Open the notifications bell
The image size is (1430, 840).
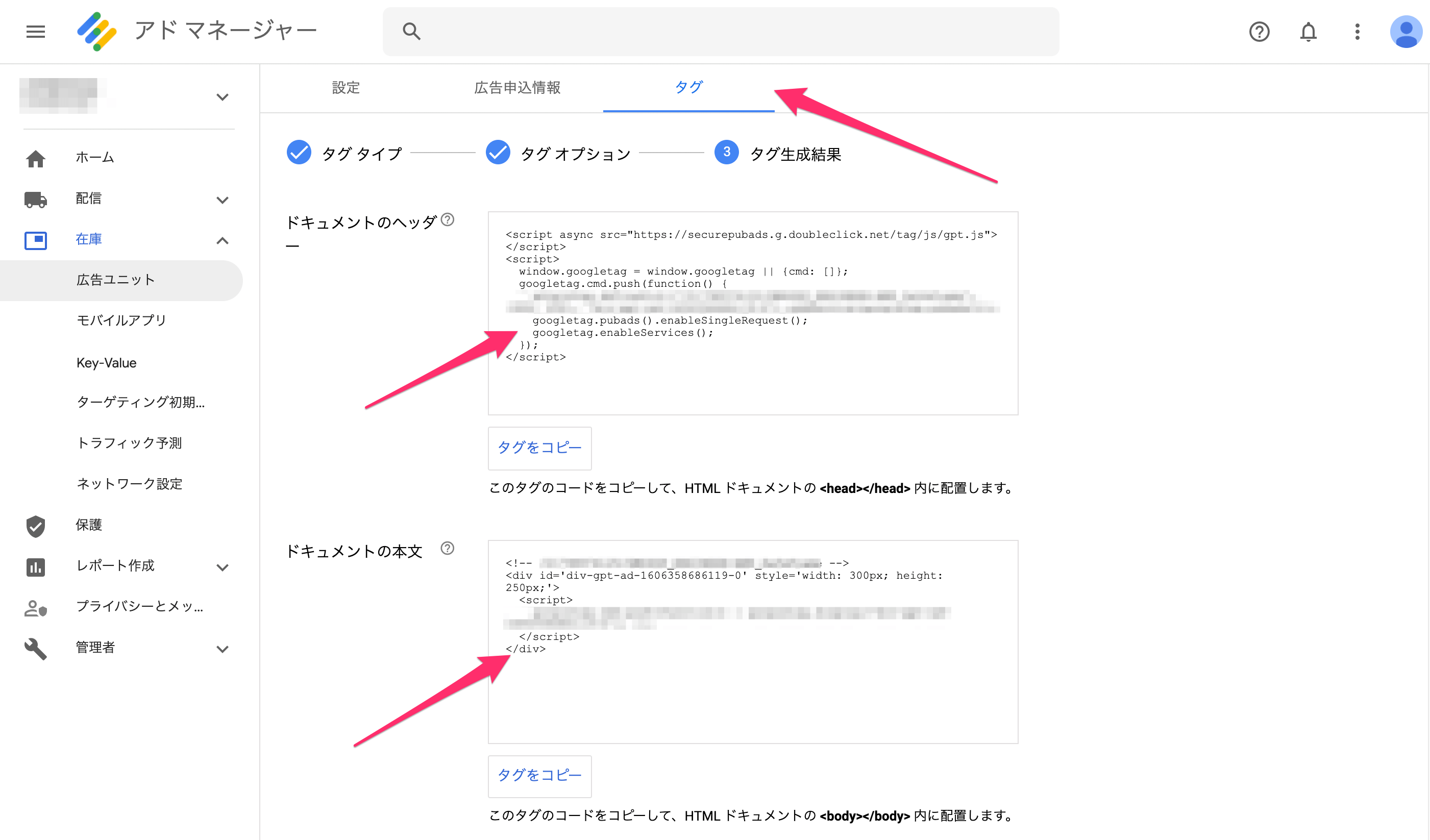tap(1308, 31)
